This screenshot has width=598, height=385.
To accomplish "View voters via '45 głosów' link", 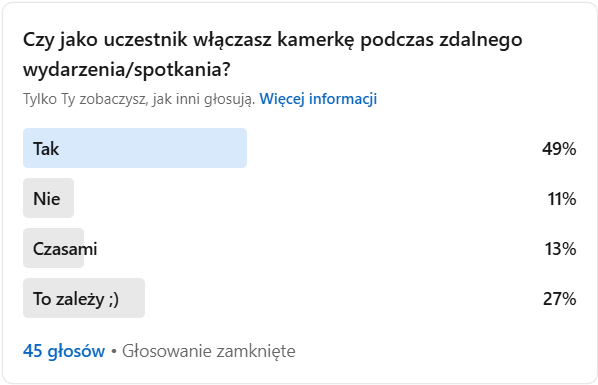I will (x=64, y=351).
